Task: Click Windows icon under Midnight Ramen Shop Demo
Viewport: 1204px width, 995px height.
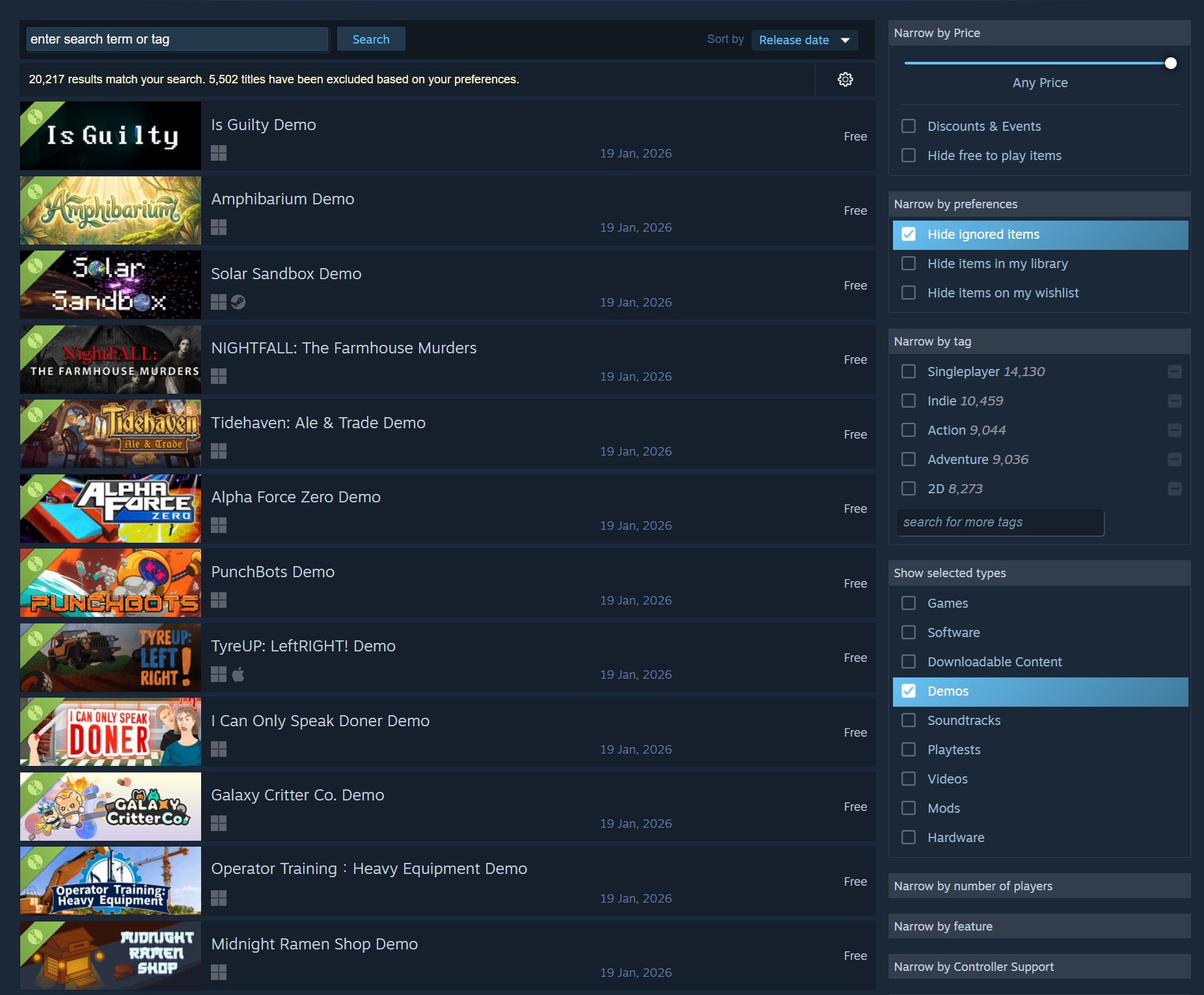Action: click(219, 972)
